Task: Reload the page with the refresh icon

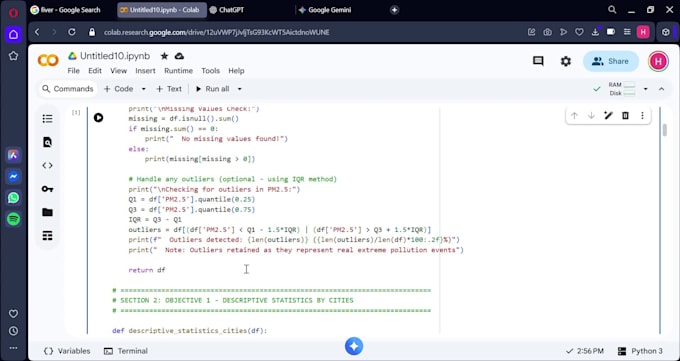Action: (72, 32)
